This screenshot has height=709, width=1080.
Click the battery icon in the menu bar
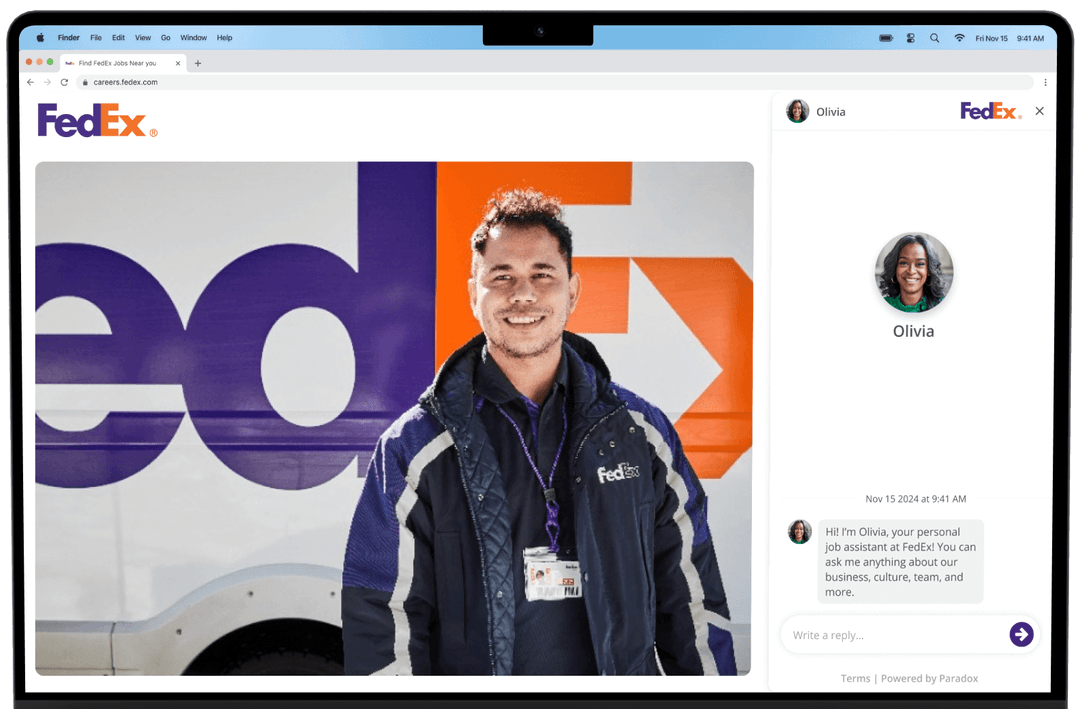click(885, 37)
